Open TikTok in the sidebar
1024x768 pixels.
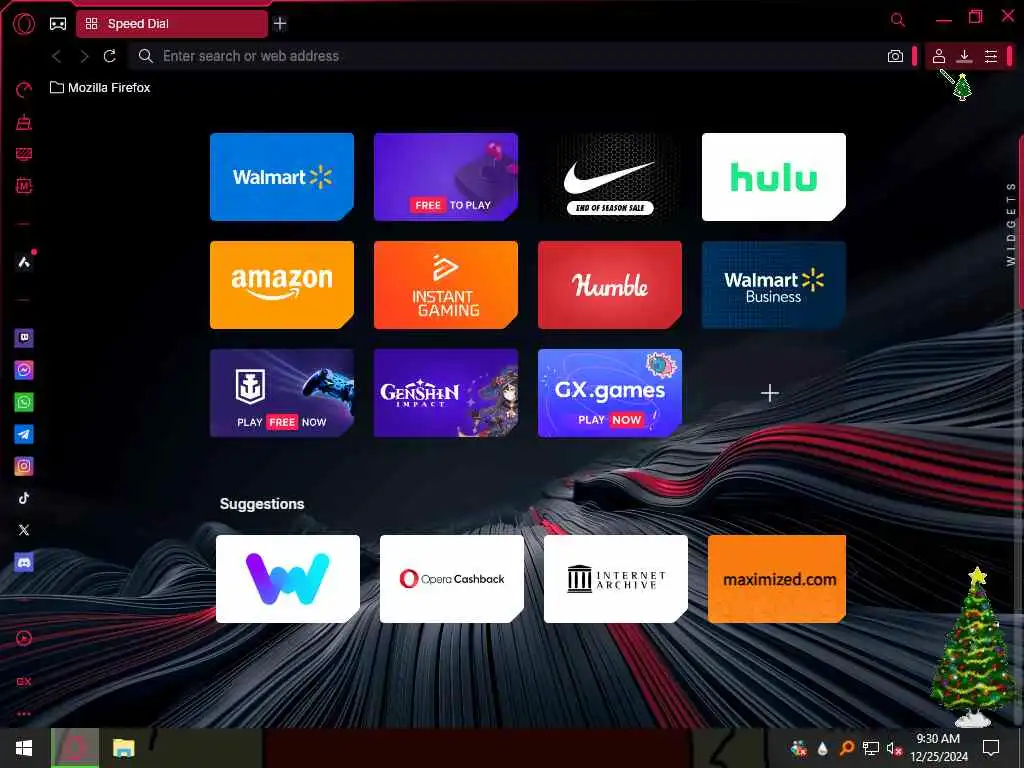pos(24,498)
